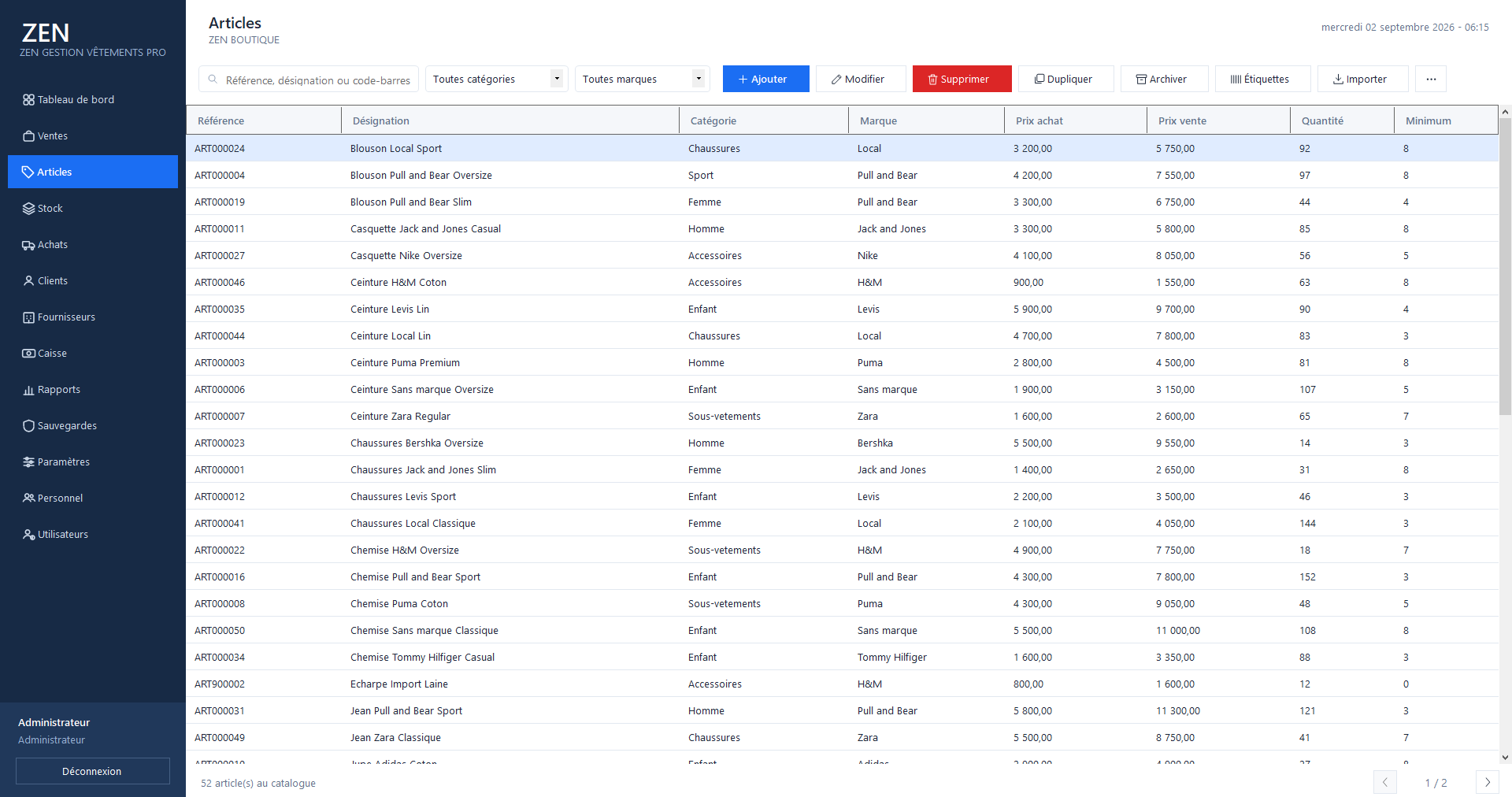Click the Achats truck icon

(28, 245)
